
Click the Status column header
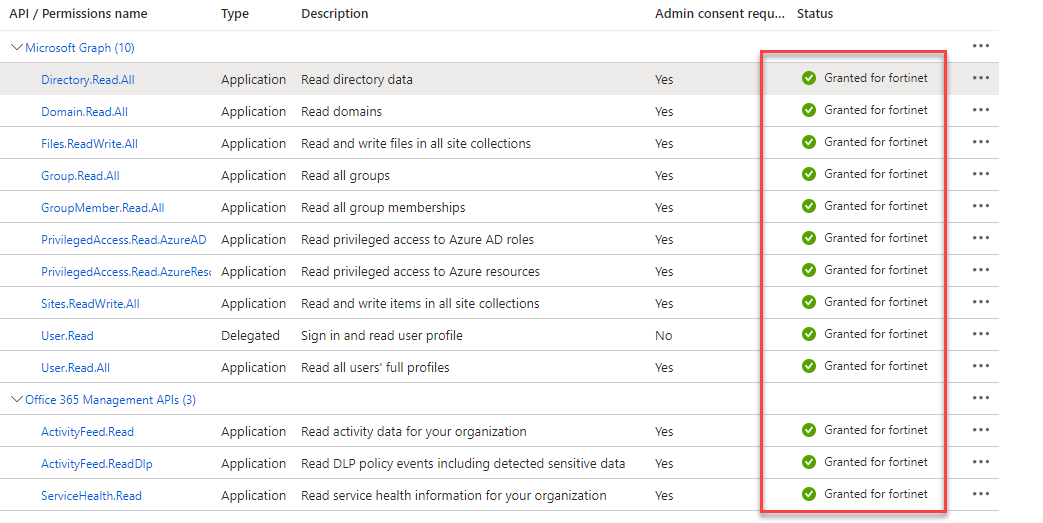pyautogui.click(x=815, y=14)
